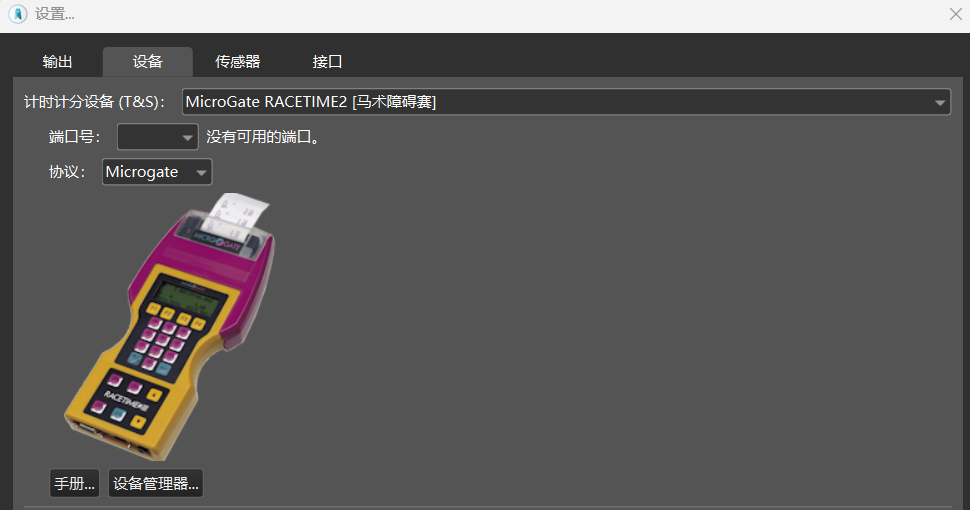The width and height of the screenshot is (970, 510).
Task: Click the 计时计分设备 (T&S) label
Action: [x=94, y=102]
